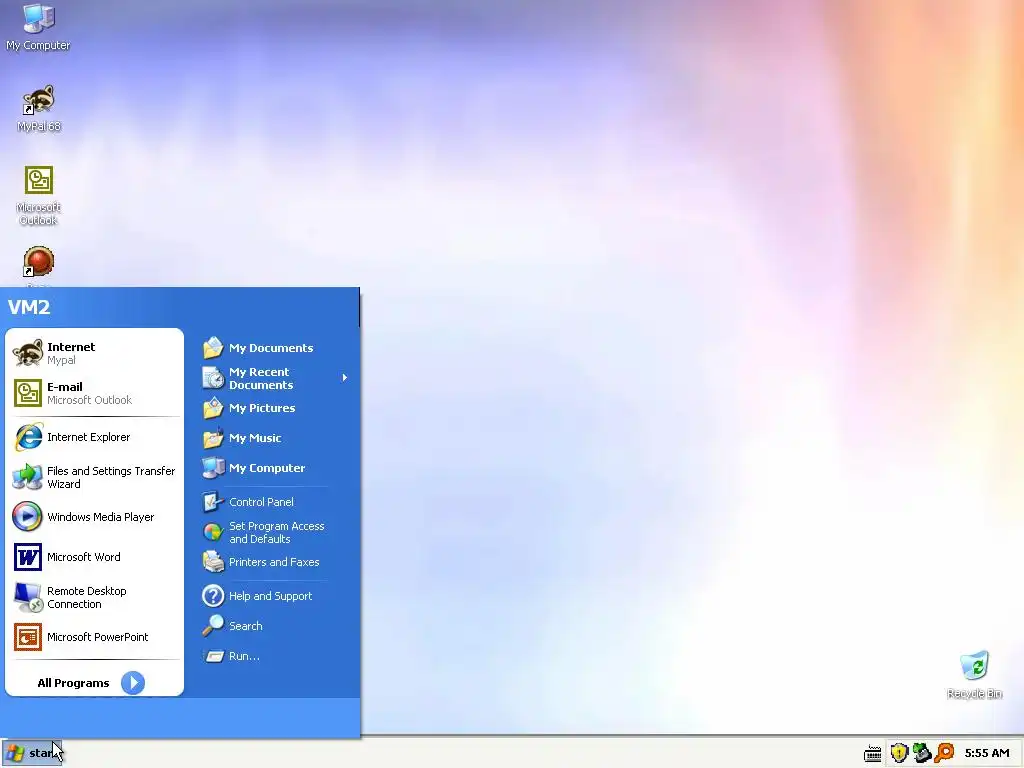
Task: Expand All Programs green arrow
Action: (133, 682)
